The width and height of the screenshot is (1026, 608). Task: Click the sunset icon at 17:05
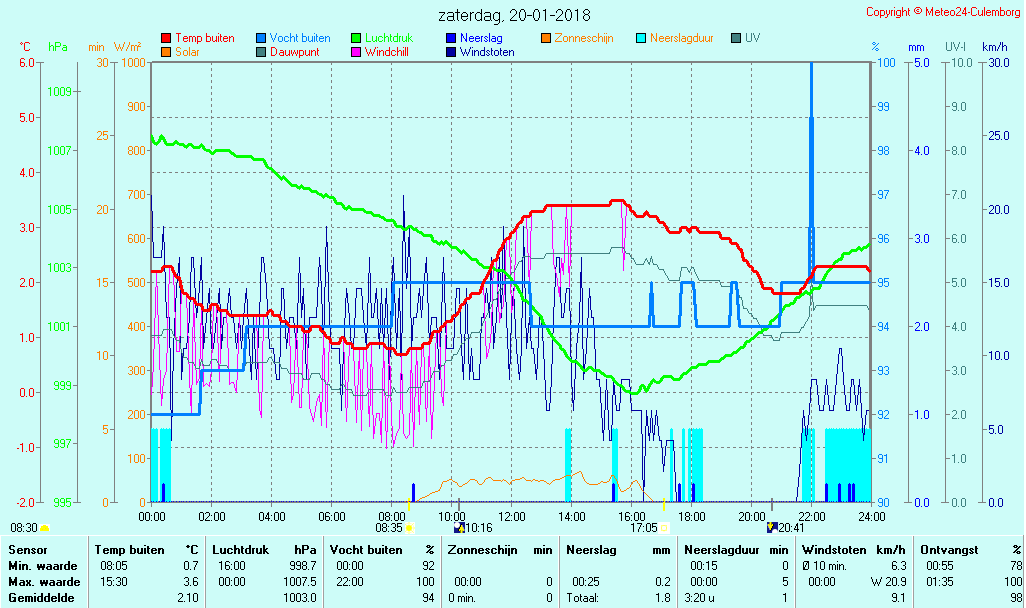pos(665,527)
